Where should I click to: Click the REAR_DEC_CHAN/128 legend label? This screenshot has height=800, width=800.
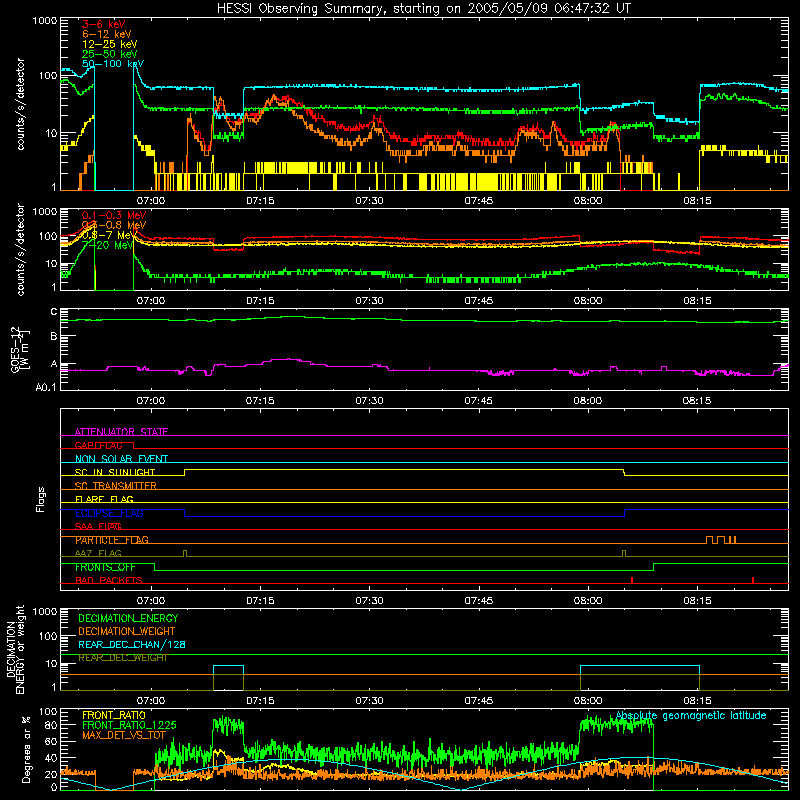pos(132,645)
